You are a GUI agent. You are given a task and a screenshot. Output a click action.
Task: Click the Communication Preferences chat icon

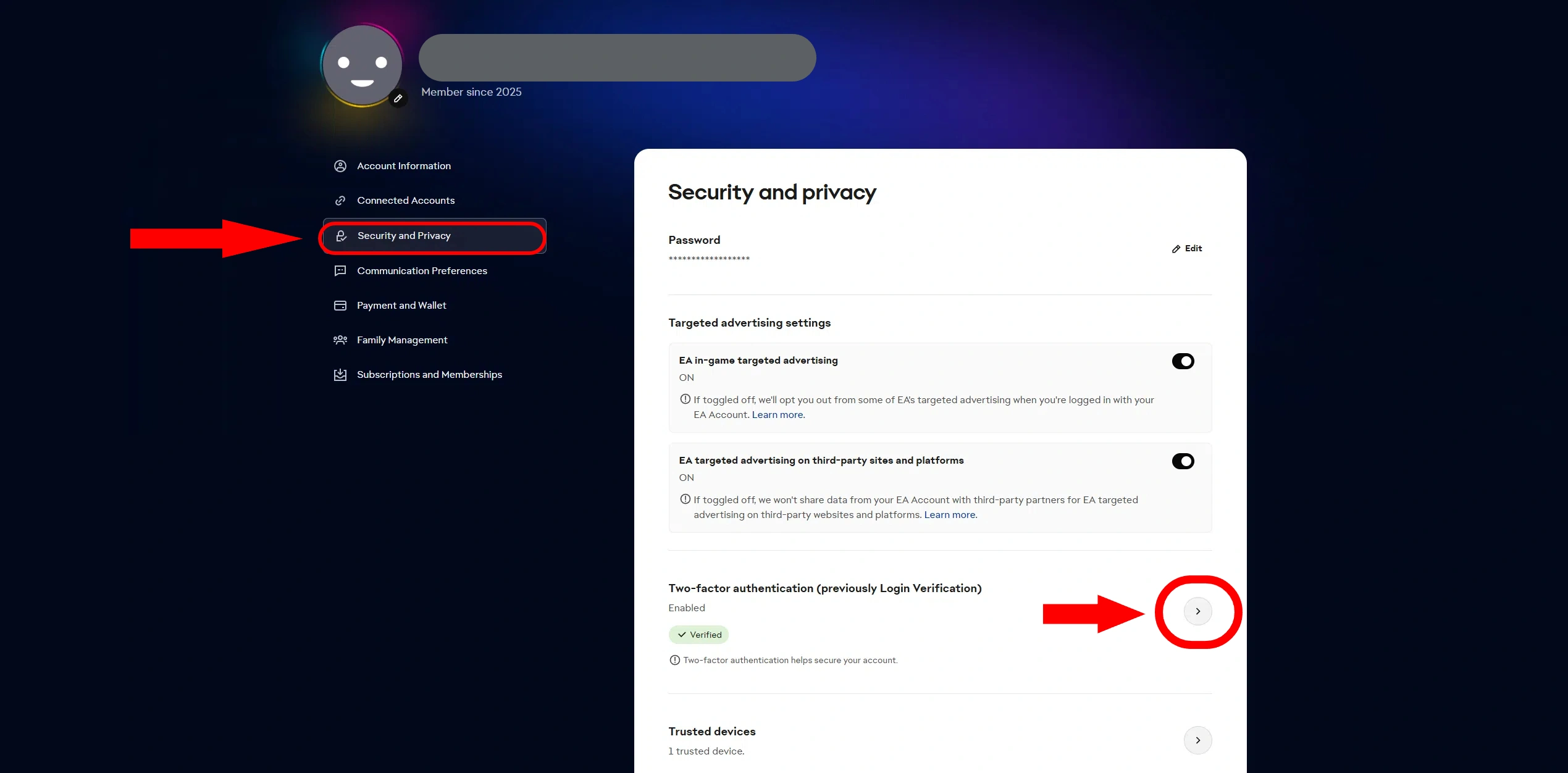coord(340,271)
